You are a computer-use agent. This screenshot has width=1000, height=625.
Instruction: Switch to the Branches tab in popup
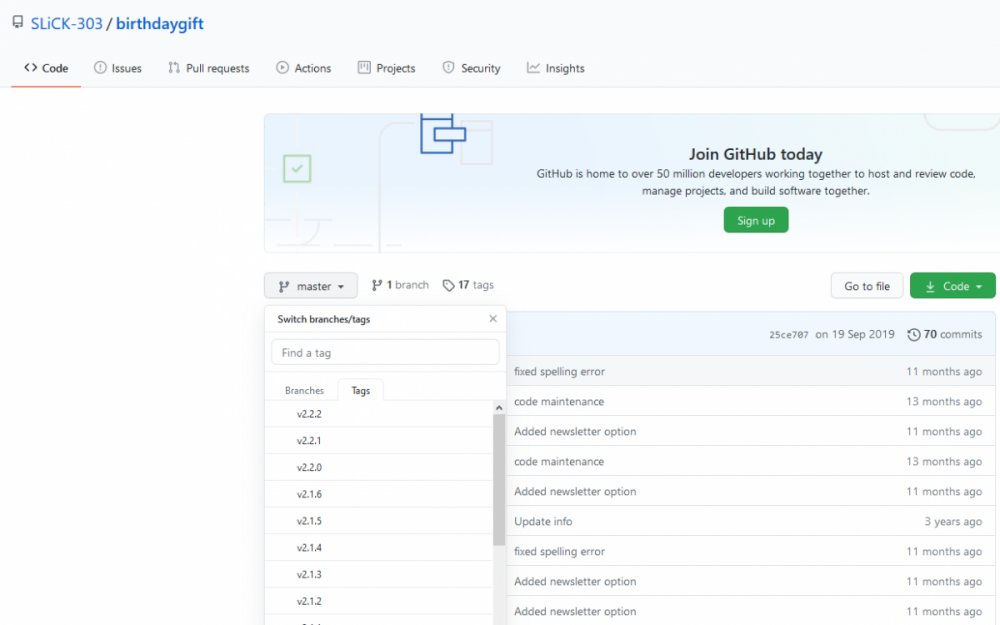pyautogui.click(x=304, y=391)
